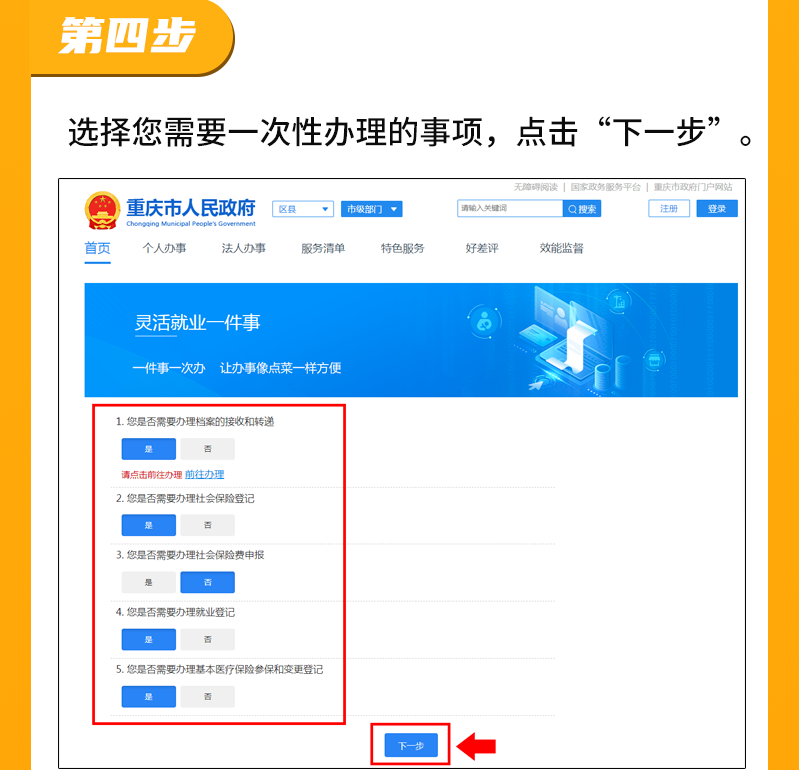
Task: Click the red arrow beside 下一步
Action: pyautogui.click(x=476, y=747)
